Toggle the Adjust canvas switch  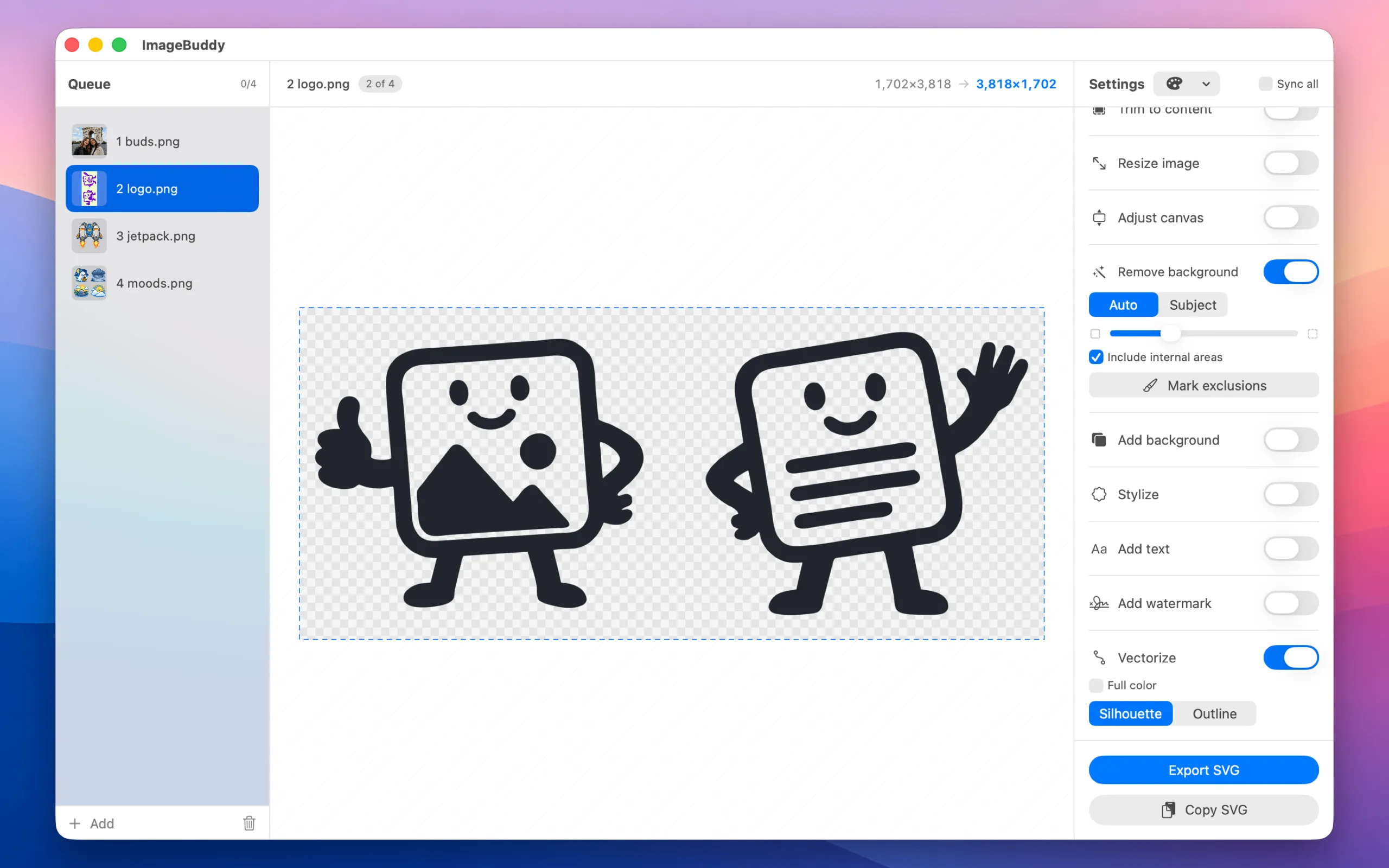click(x=1290, y=218)
